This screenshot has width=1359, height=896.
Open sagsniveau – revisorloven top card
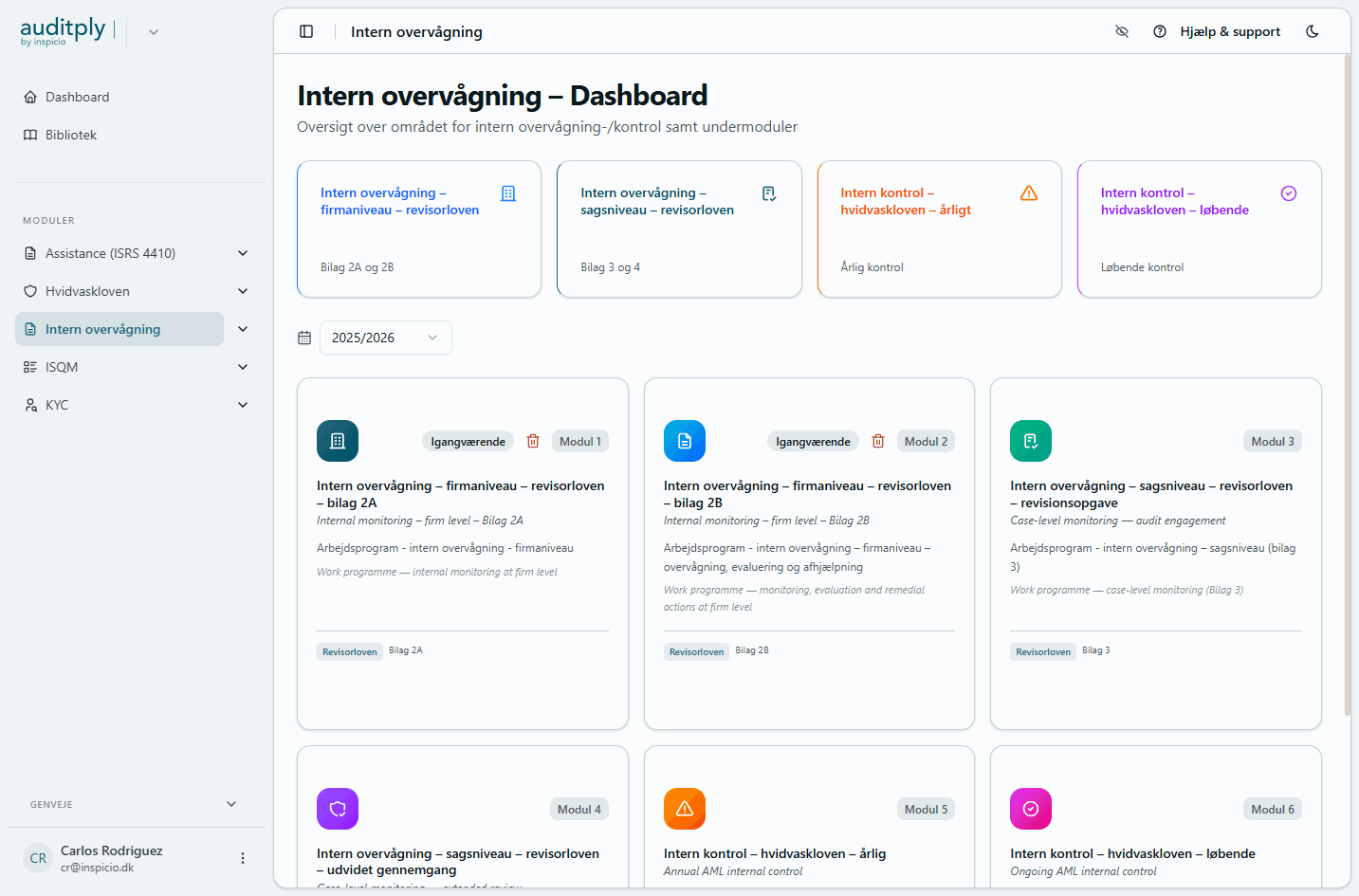coord(679,229)
